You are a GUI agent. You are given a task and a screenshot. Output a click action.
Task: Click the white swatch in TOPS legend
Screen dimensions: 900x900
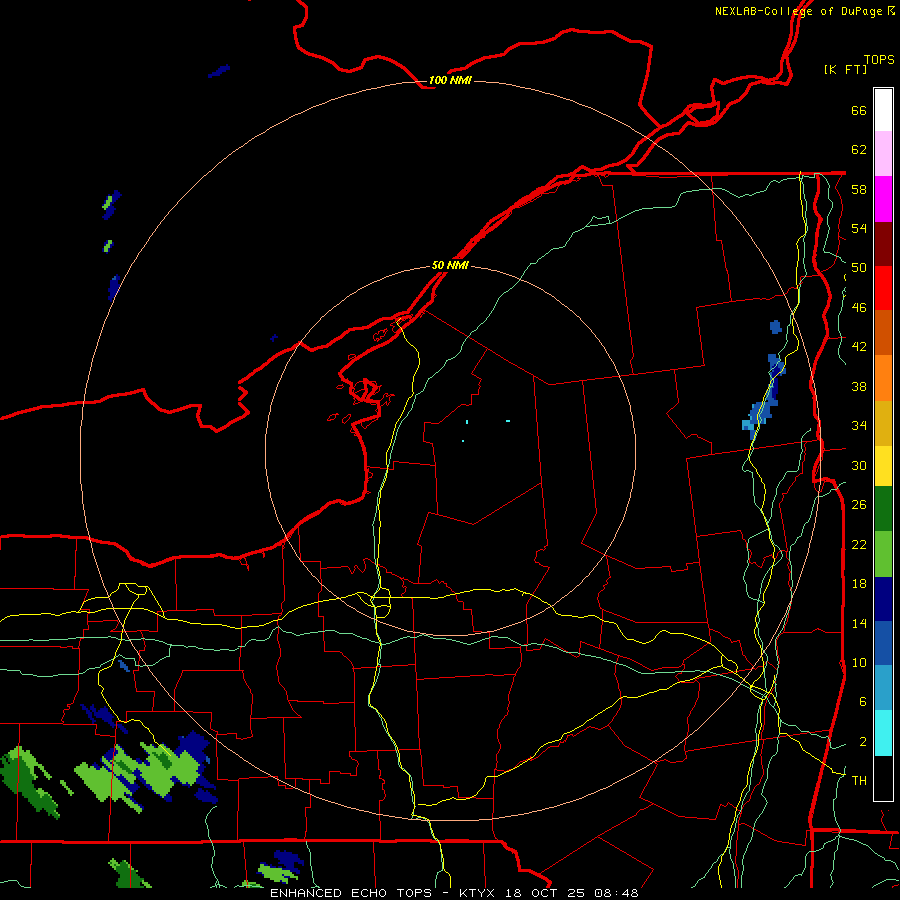tap(883, 110)
